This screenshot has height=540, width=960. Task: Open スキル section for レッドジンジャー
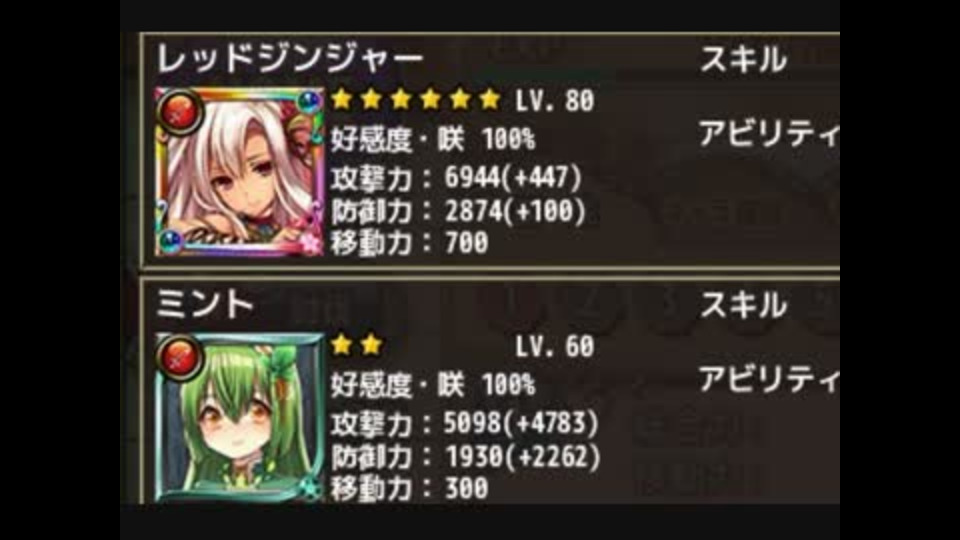coord(743,59)
